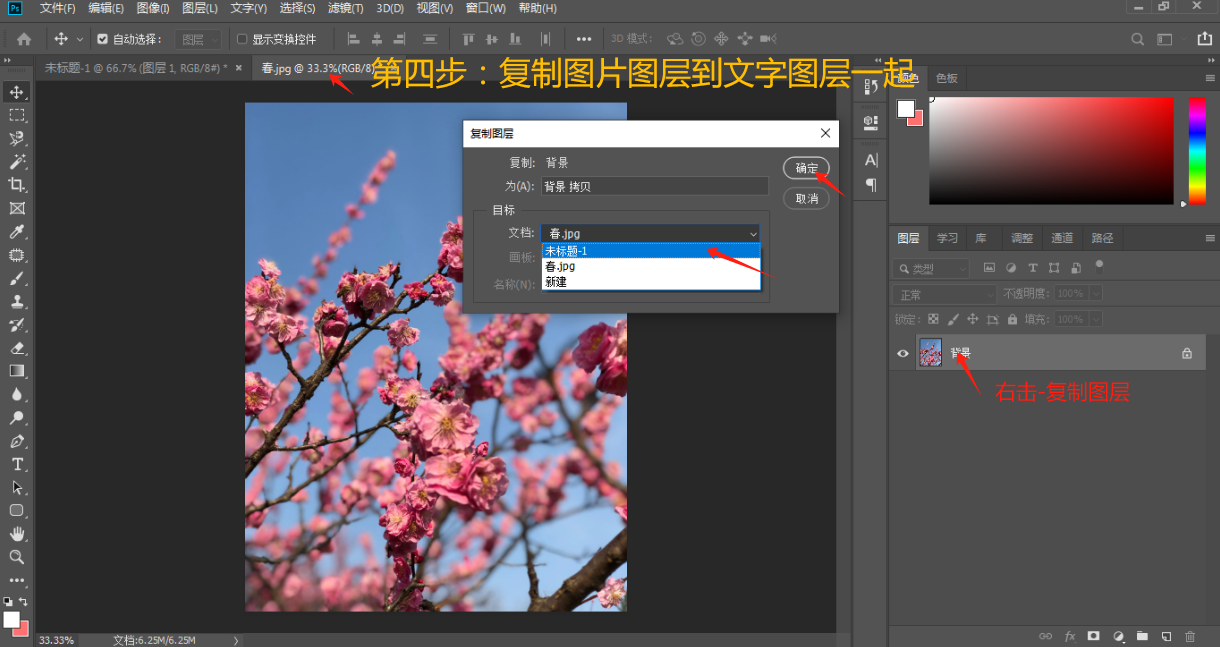This screenshot has height=647, width=1220.
Task: Select the Eraser tool
Action: [x=17, y=348]
